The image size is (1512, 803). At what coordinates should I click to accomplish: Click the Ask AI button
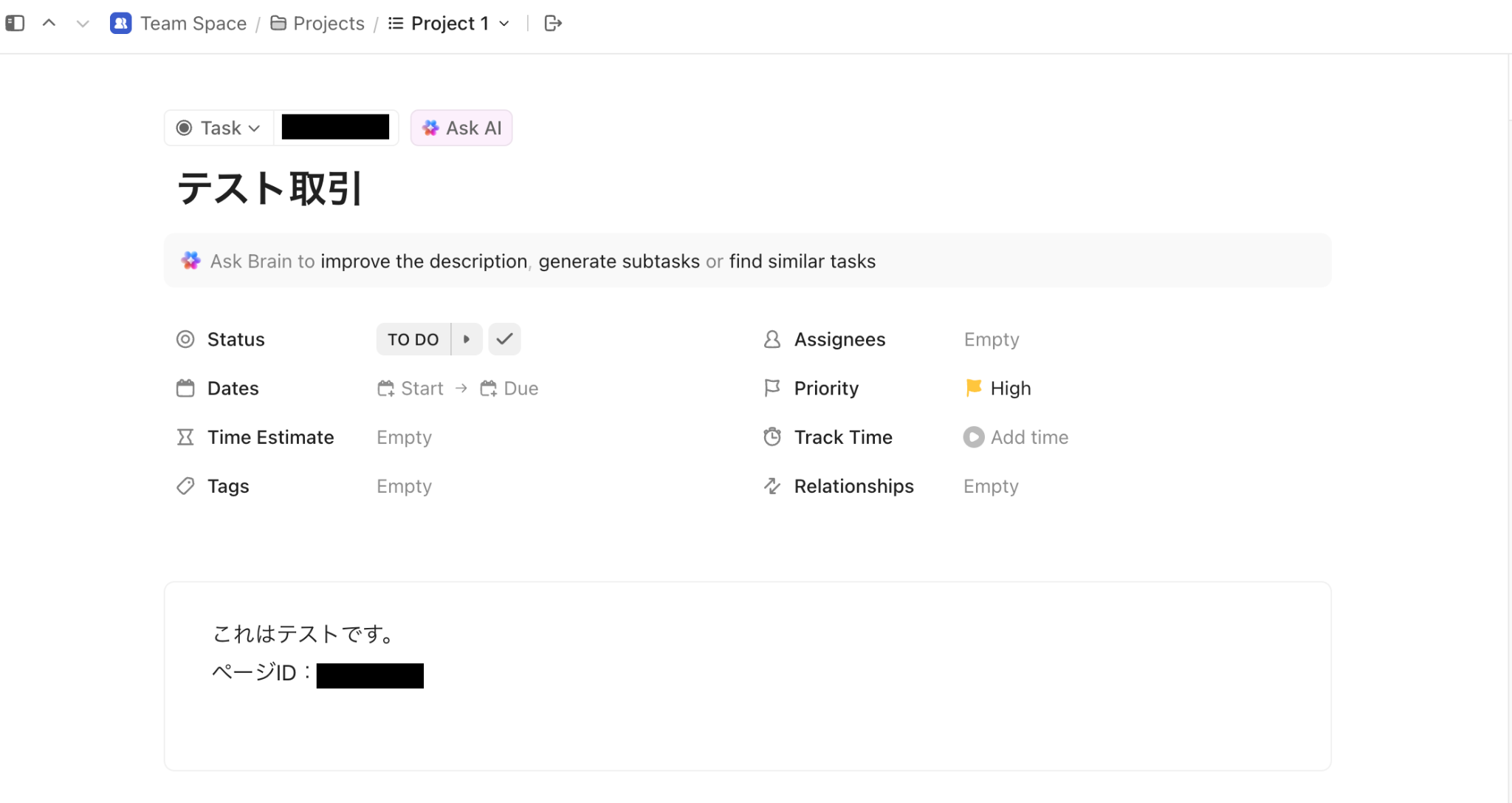461,128
